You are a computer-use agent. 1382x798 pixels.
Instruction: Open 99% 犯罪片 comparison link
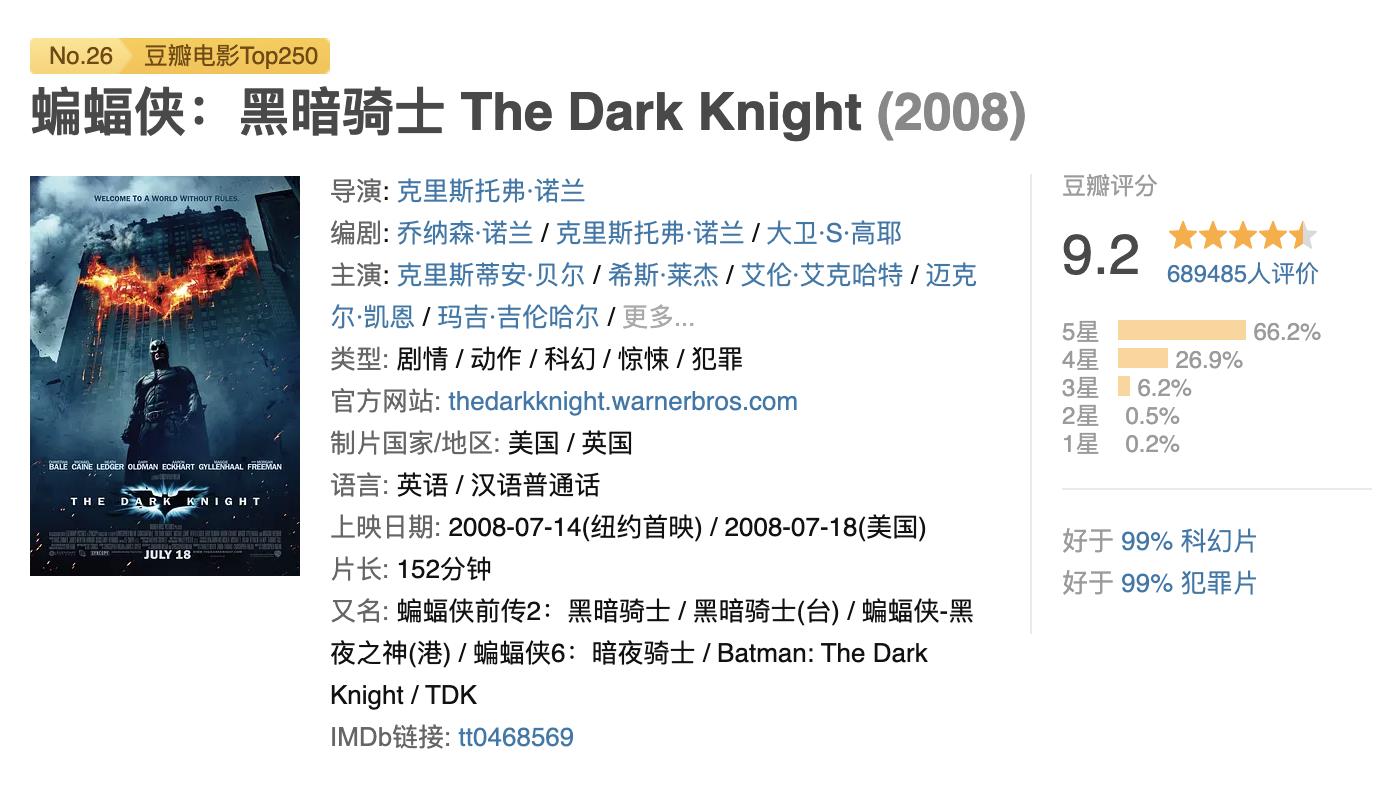[1188, 583]
